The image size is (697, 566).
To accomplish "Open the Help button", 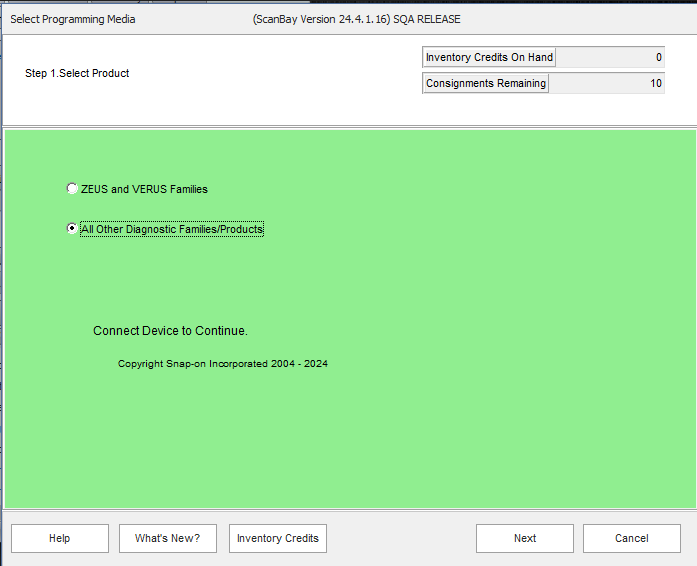I will click(x=60, y=538).
